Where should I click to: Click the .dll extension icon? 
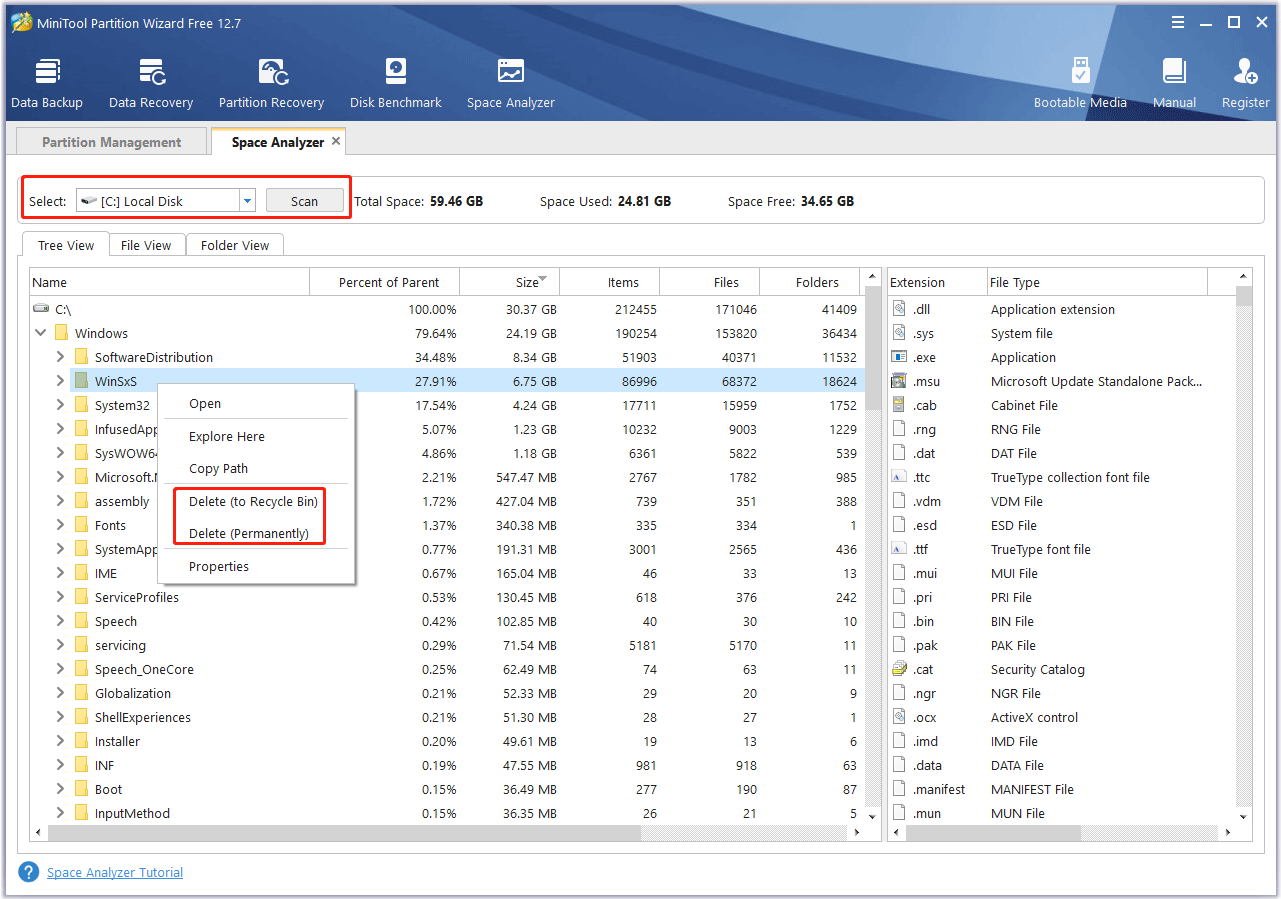coord(899,309)
